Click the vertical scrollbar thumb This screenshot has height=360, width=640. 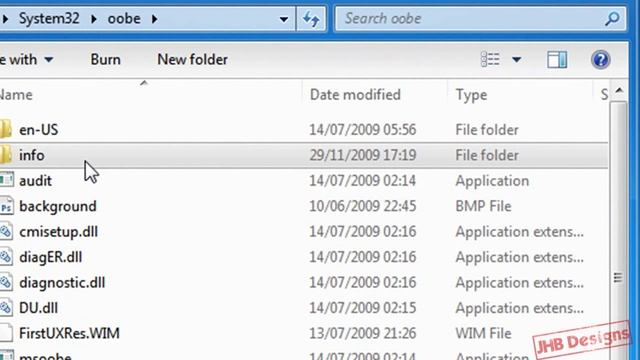click(x=618, y=229)
